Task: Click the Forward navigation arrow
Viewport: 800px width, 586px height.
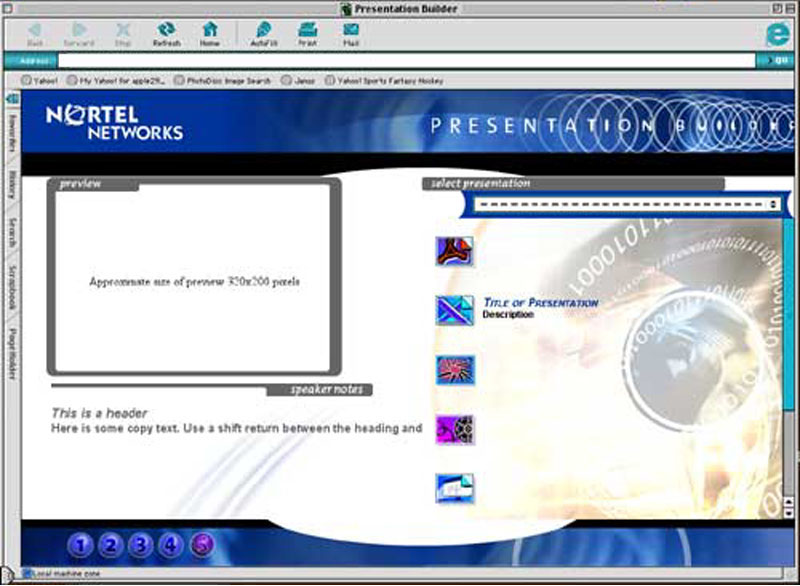Action: pyautogui.click(x=78, y=33)
